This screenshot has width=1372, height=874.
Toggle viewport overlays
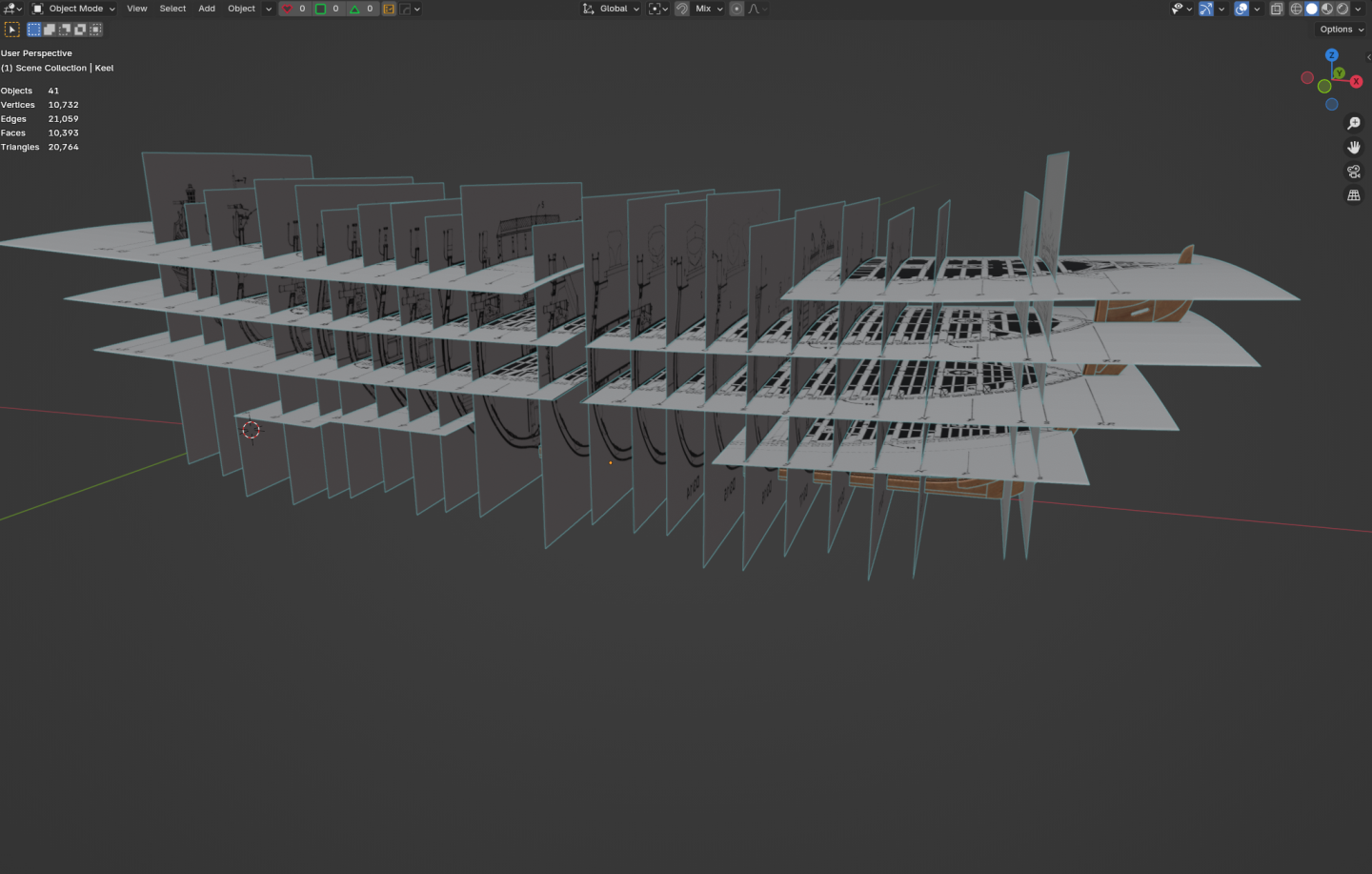[x=1241, y=9]
